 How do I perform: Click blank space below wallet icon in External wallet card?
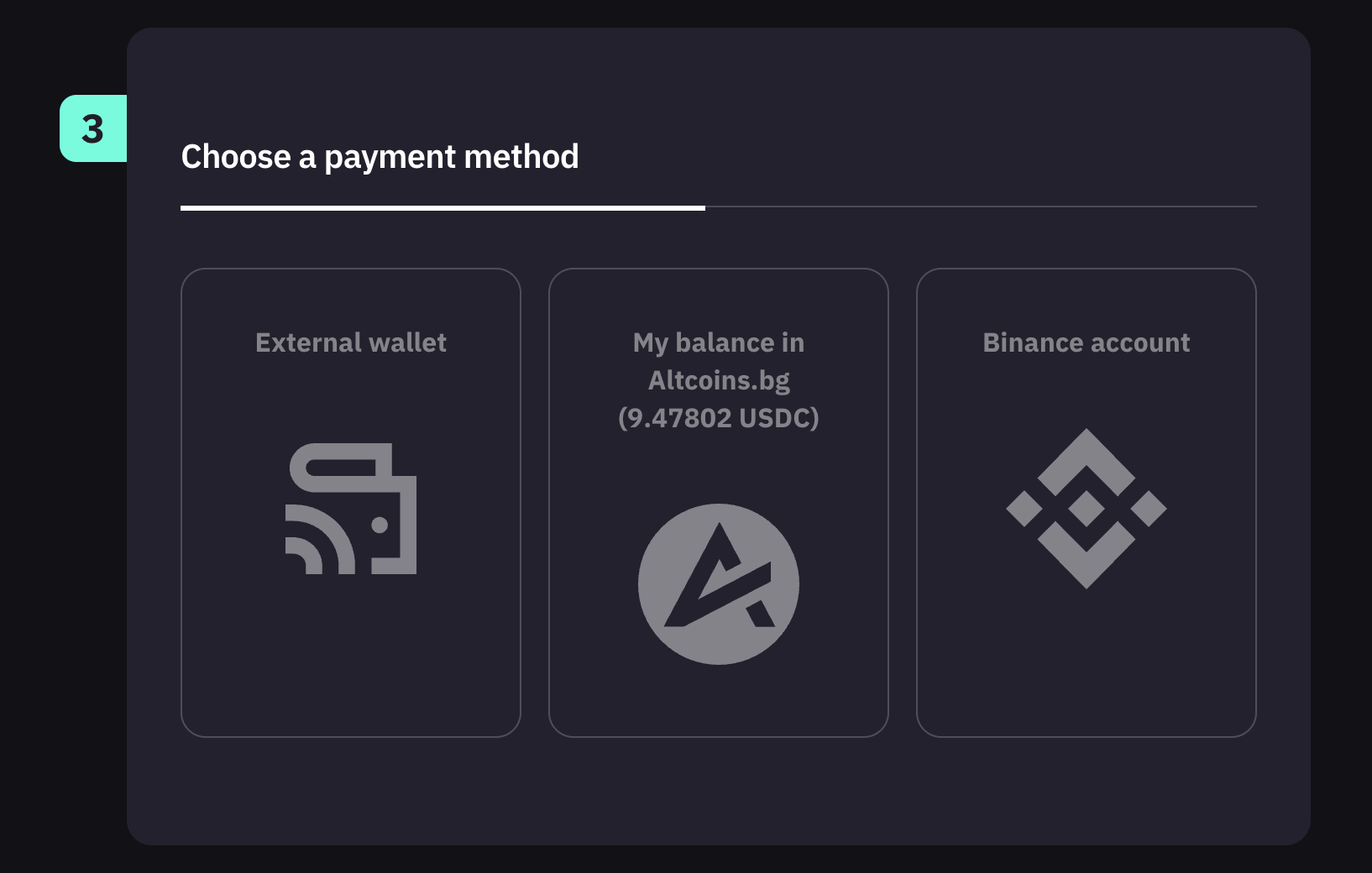(351, 663)
